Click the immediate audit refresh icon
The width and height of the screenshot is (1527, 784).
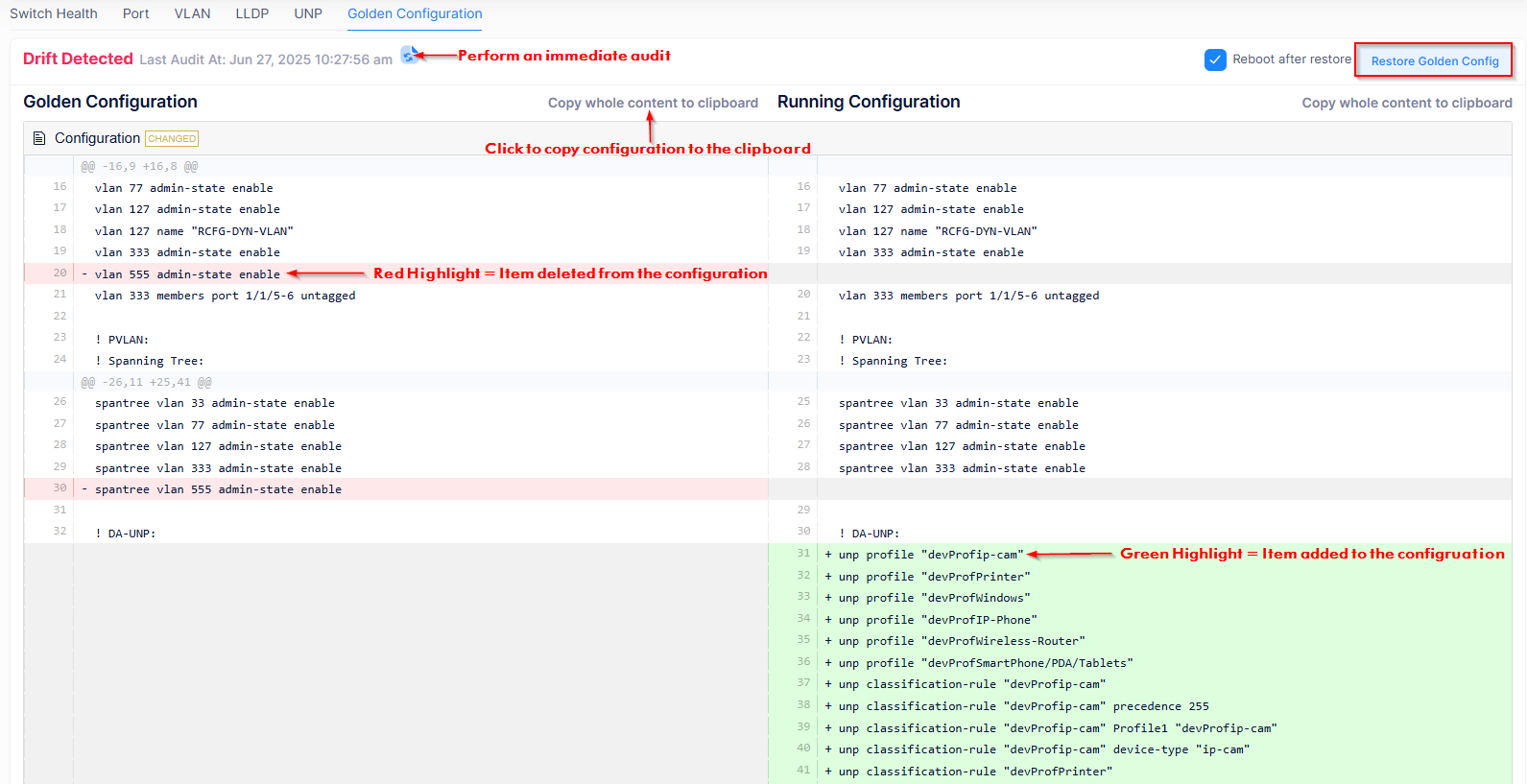pos(409,56)
